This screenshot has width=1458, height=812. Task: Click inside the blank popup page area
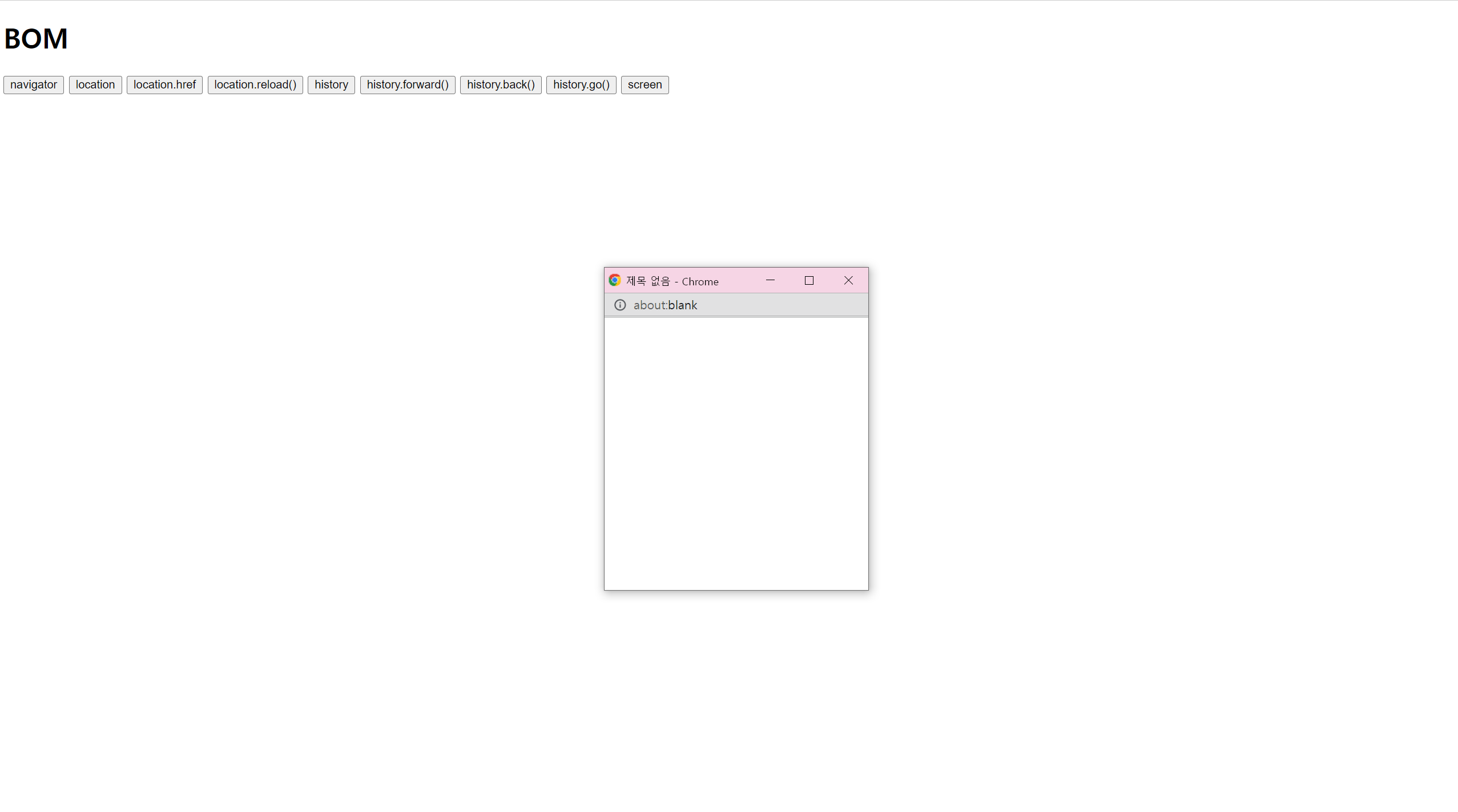click(736, 454)
